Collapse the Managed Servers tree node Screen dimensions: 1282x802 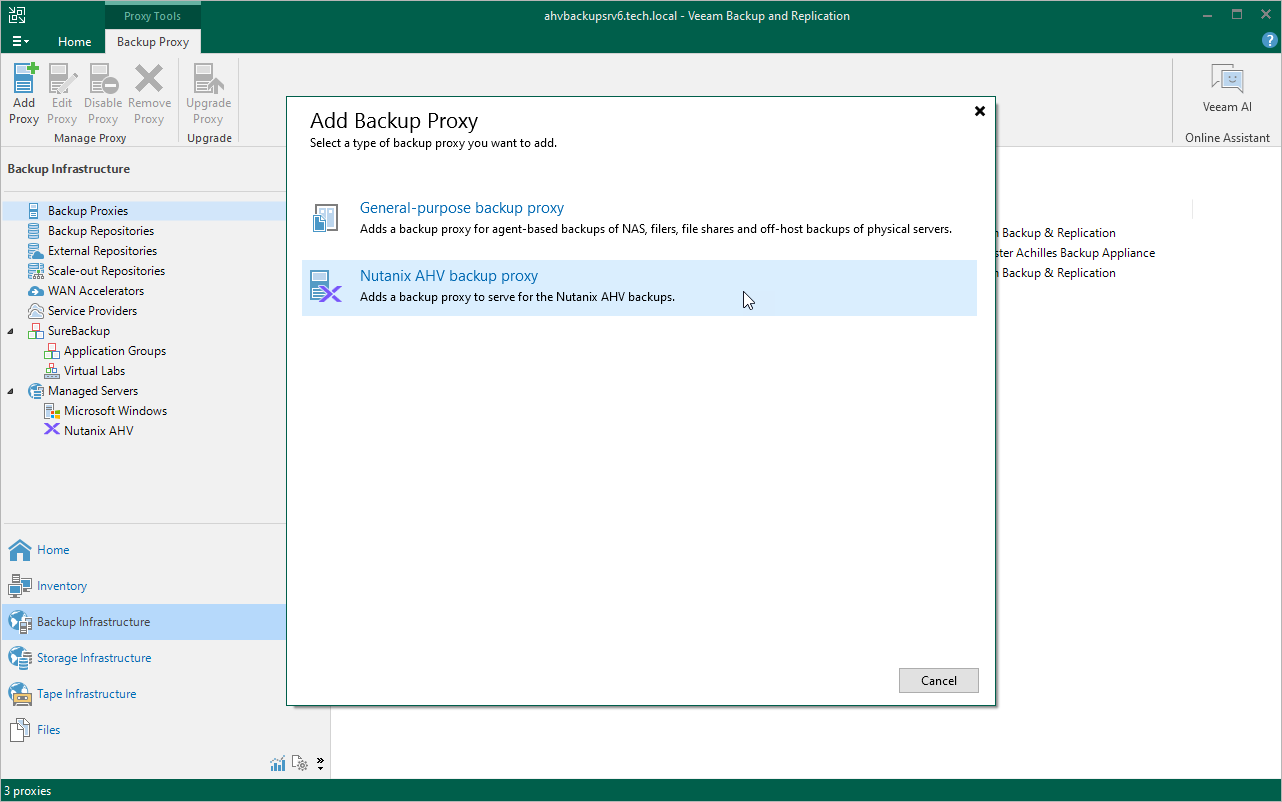click(x=11, y=391)
